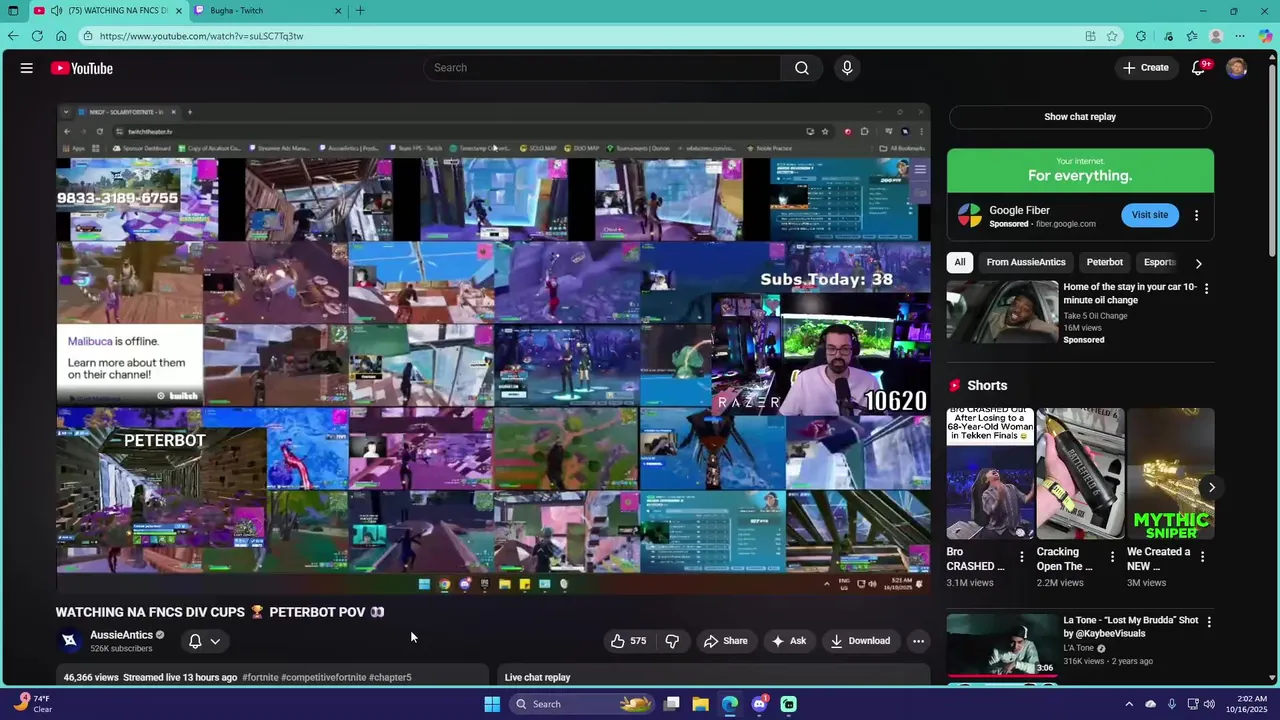Screen dimensions: 1280x720
Task: Click the AussieAntics channel avatar
Action: point(70,641)
